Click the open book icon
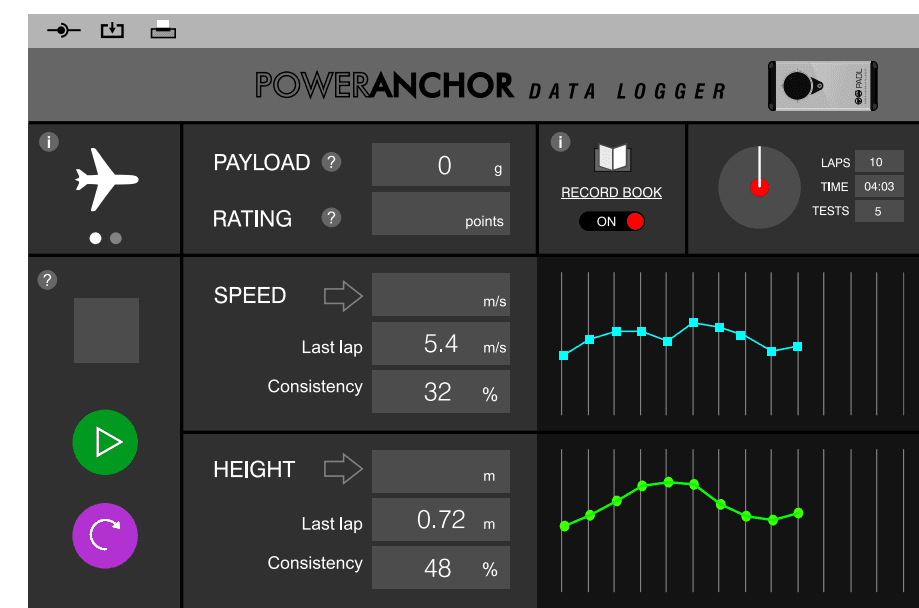The height and width of the screenshot is (608, 919). [612, 158]
